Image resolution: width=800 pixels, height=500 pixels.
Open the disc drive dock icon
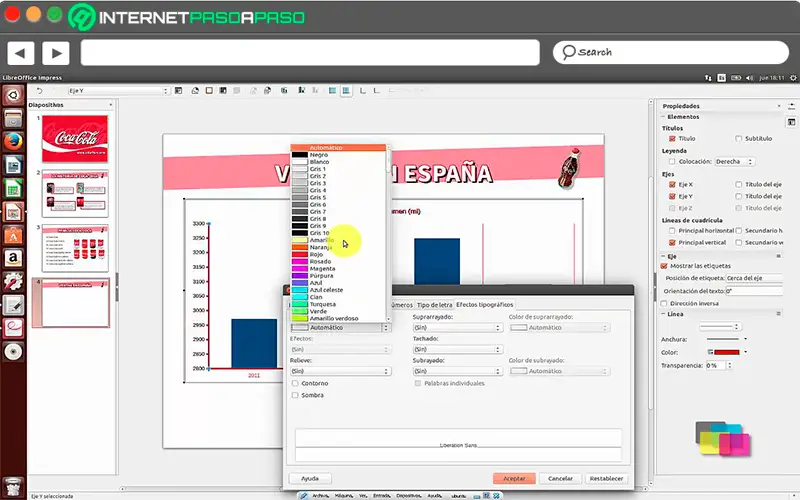pyautogui.click(x=13, y=352)
